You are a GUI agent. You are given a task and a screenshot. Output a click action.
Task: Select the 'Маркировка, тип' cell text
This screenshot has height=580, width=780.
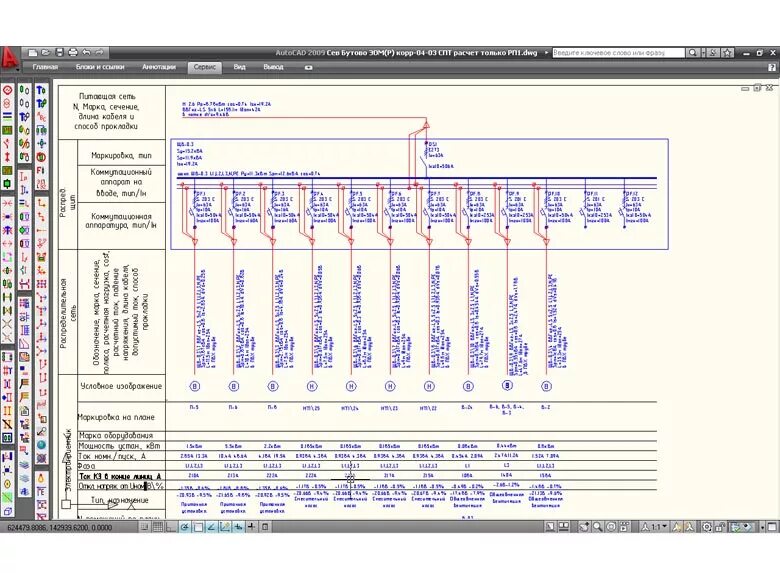point(121,156)
